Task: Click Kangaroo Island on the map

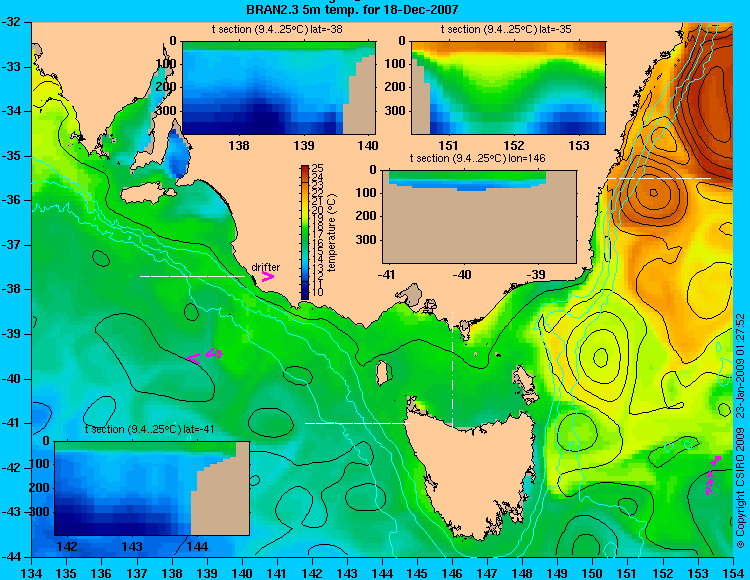Action: pos(146,192)
